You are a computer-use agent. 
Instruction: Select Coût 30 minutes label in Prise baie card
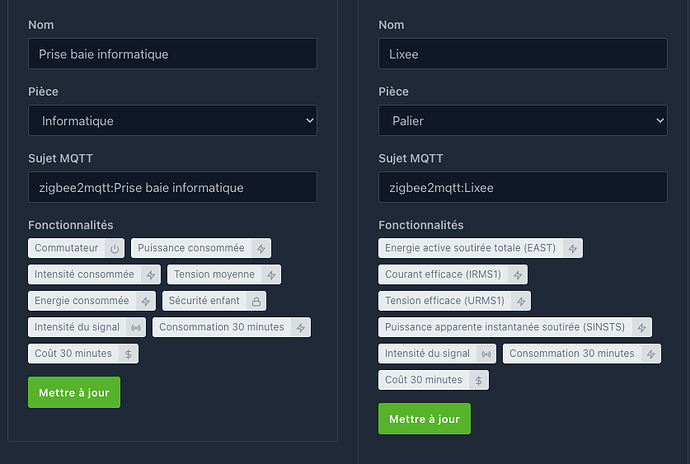(x=73, y=354)
